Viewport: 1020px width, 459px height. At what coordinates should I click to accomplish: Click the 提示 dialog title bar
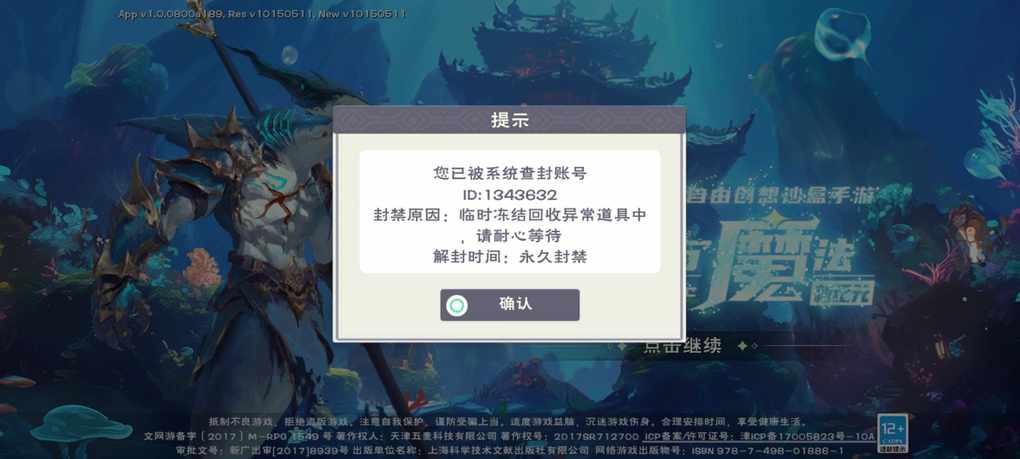coord(509,120)
